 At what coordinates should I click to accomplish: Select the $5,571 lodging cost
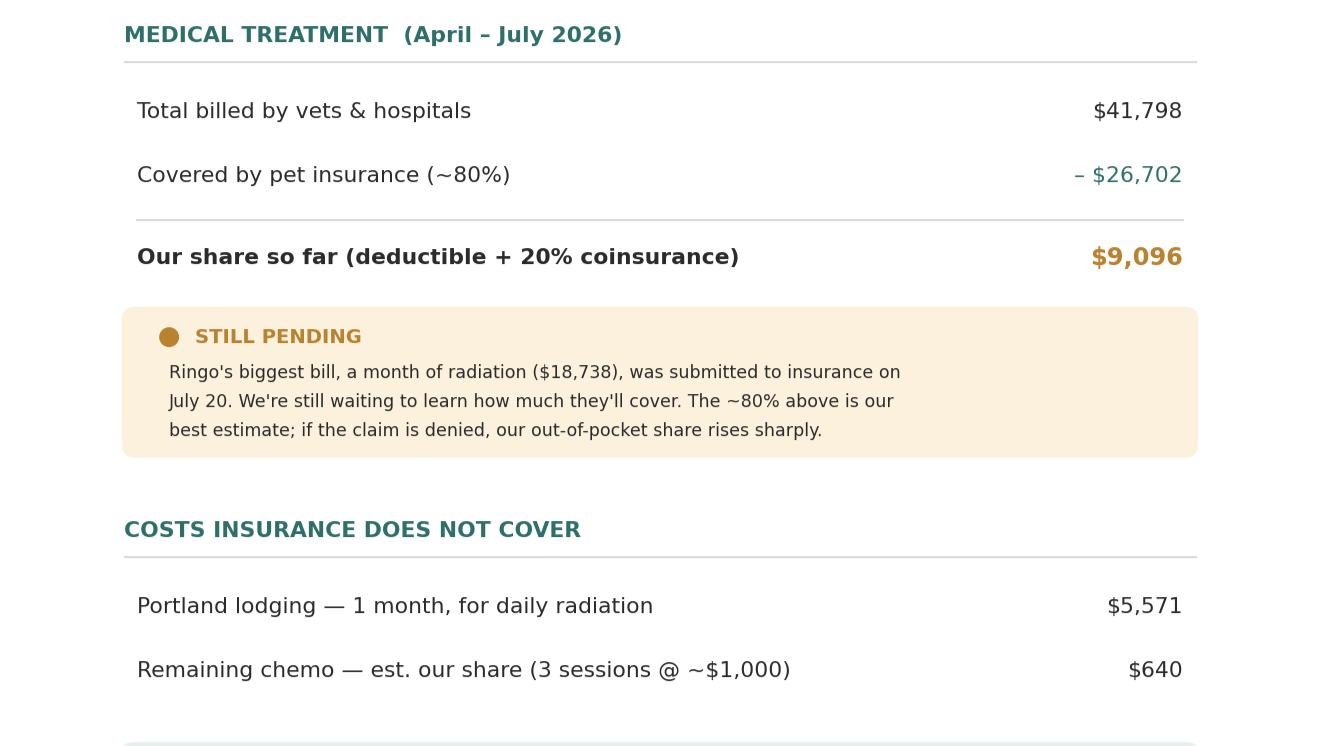click(x=1144, y=607)
